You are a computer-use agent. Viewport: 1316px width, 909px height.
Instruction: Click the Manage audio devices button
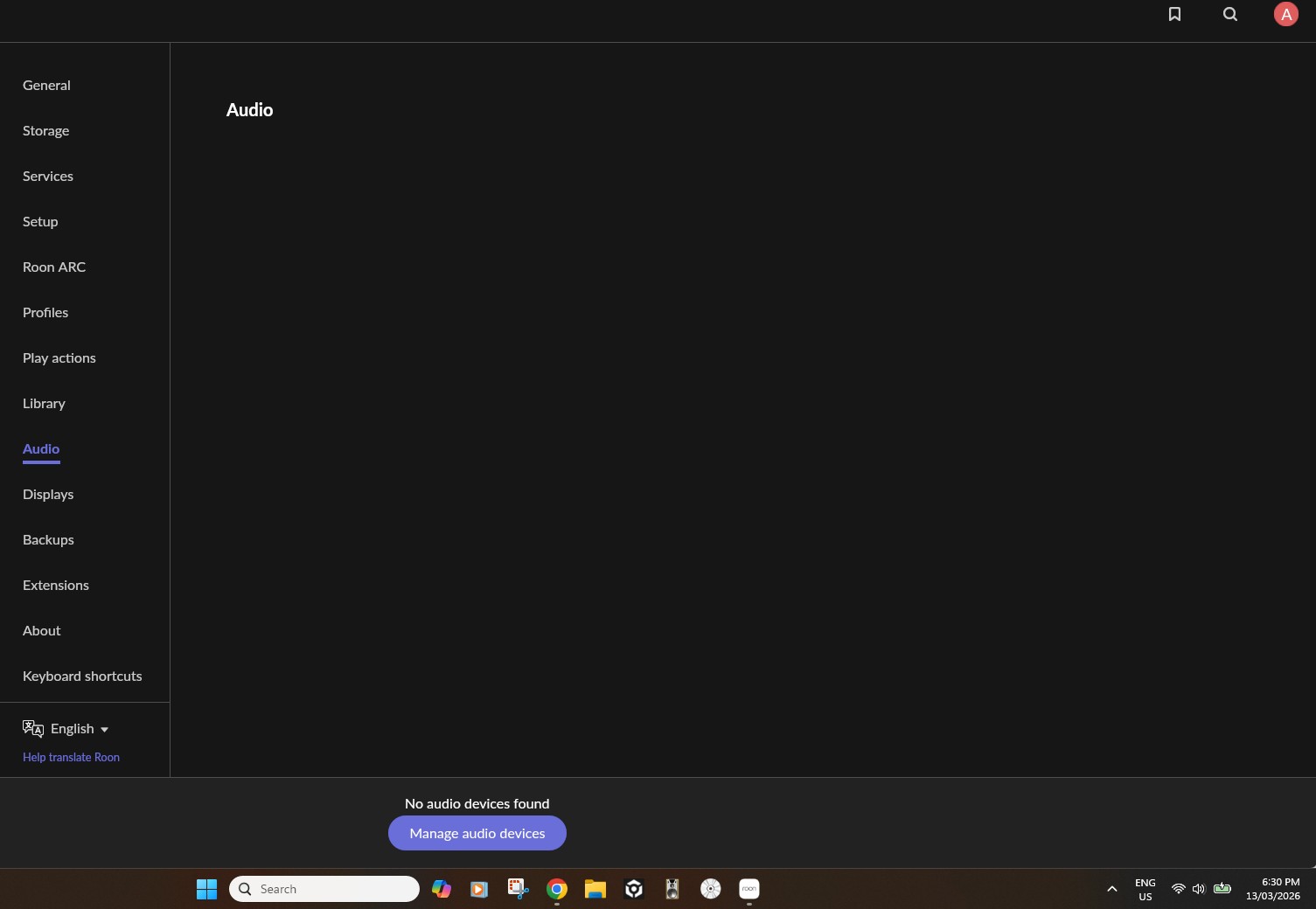[477, 833]
